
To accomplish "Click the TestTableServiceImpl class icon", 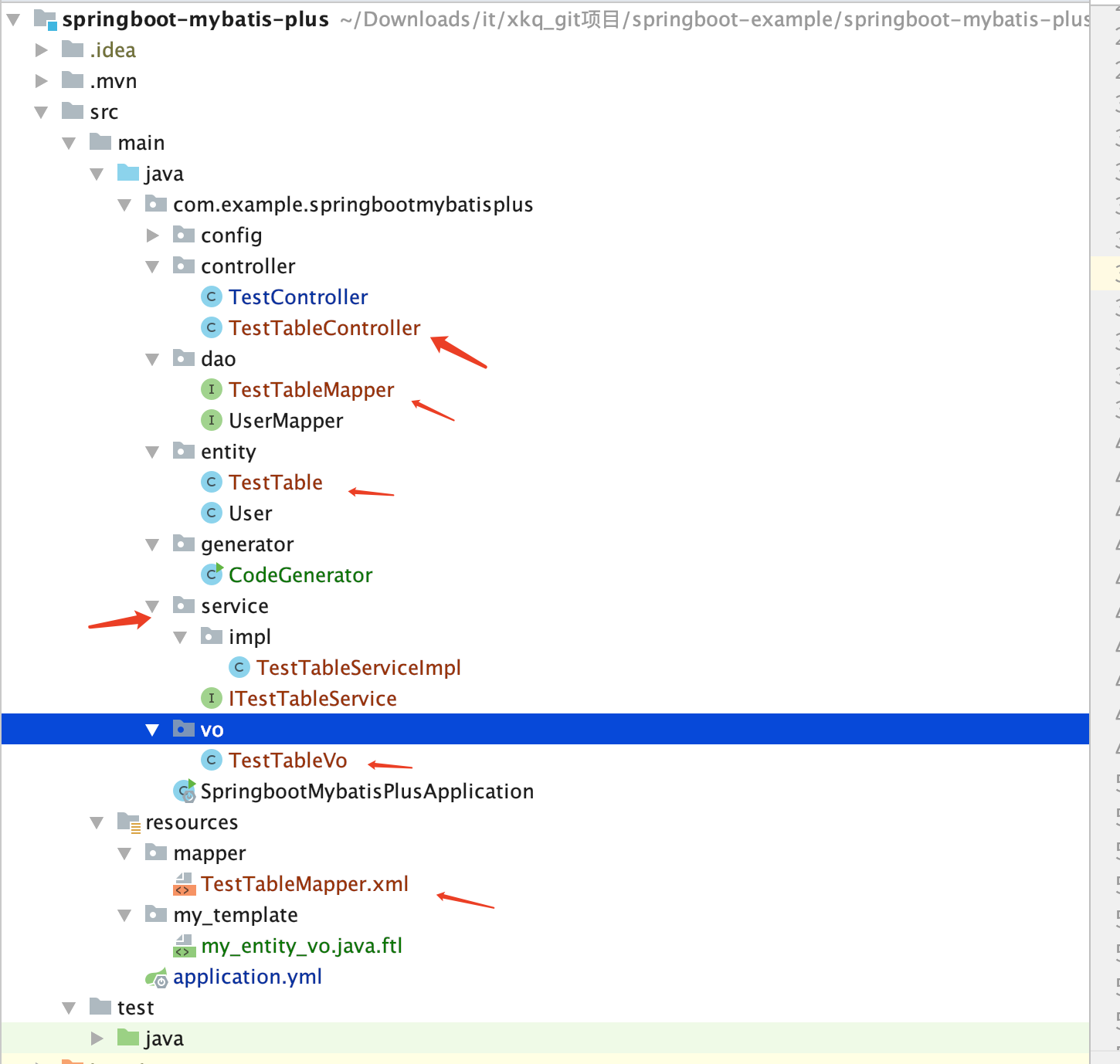I will [x=239, y=667].
